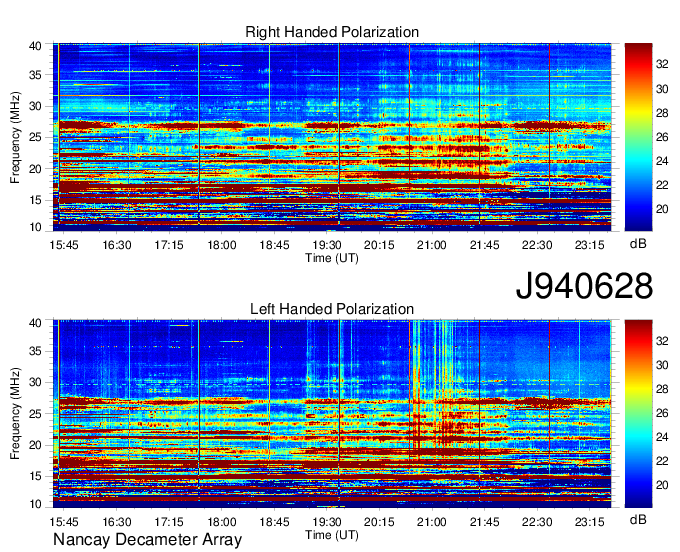The width and height of the screenshot is (680, 552).
Task: Click the Left Handed Polarization title
Action: point(332,309)
